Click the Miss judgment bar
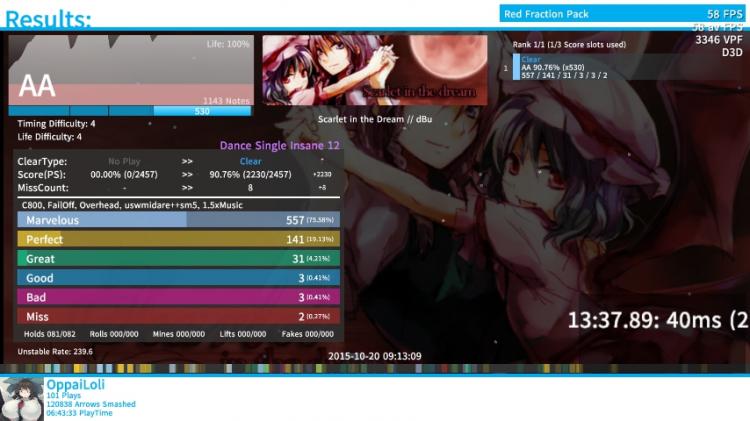Screen dimensions: 750x421 [x=178, y=316]
